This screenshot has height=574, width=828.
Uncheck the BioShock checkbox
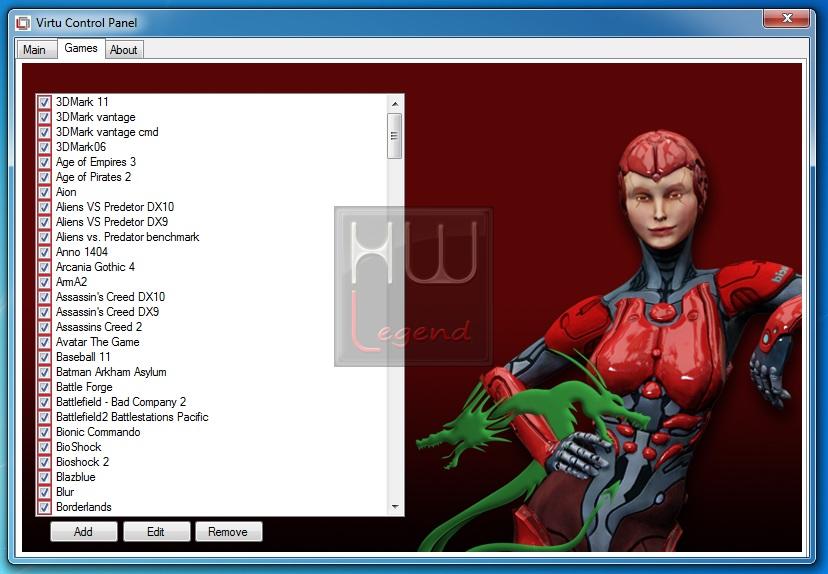click(x=44, y=447)
